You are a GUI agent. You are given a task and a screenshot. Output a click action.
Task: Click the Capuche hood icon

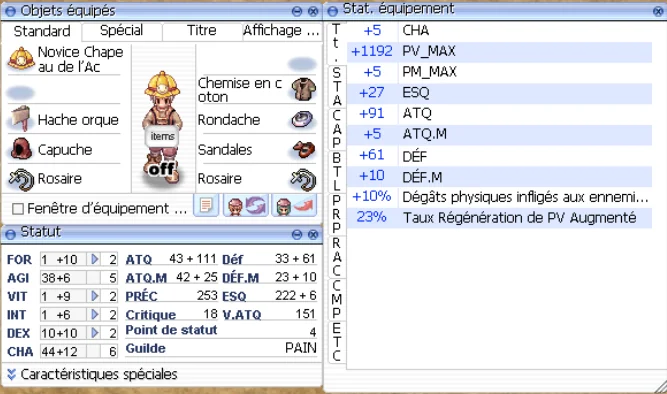pyautogui.click(x=21, y=149)
